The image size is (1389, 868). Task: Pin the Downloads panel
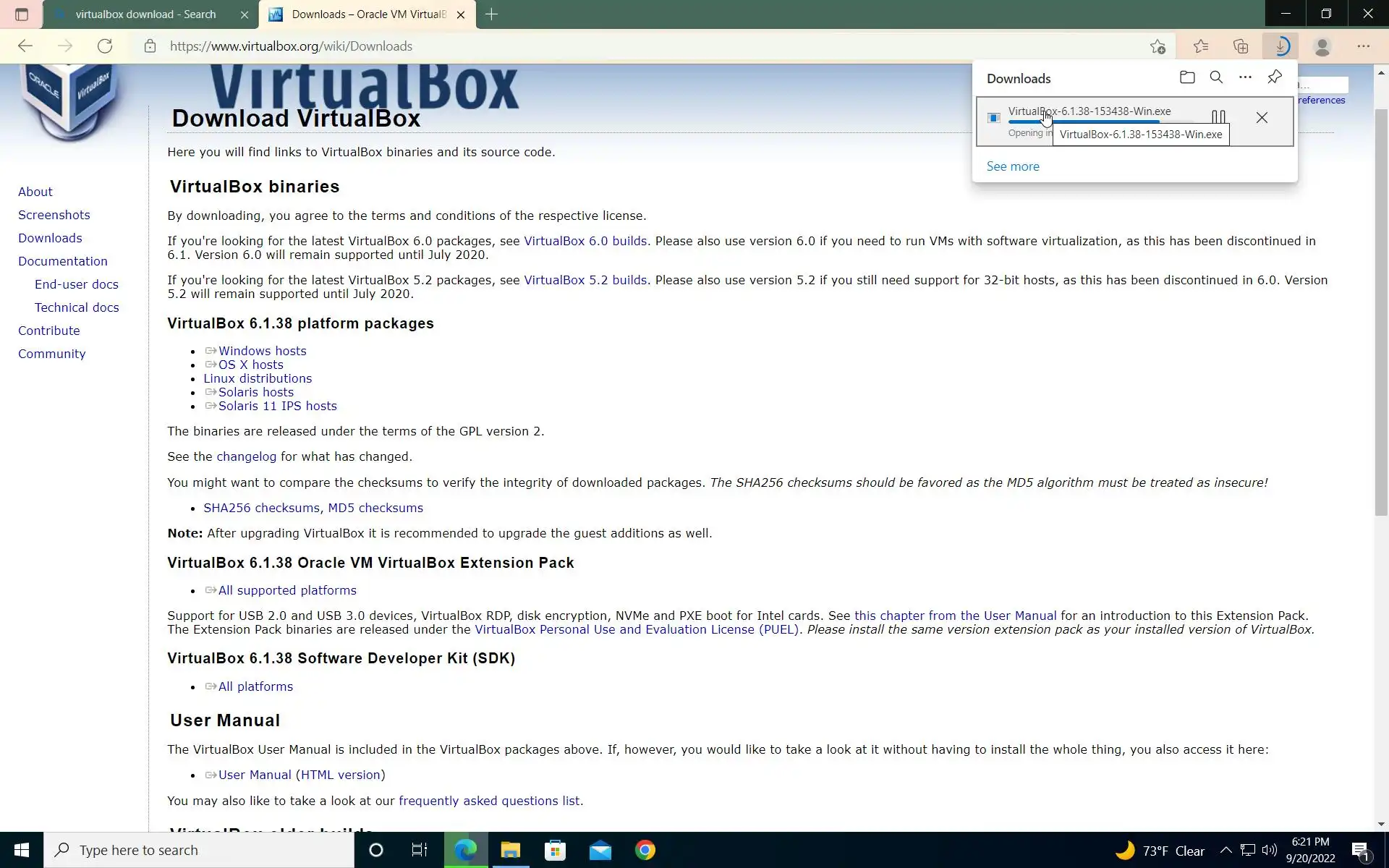(x=1275, y=77)
